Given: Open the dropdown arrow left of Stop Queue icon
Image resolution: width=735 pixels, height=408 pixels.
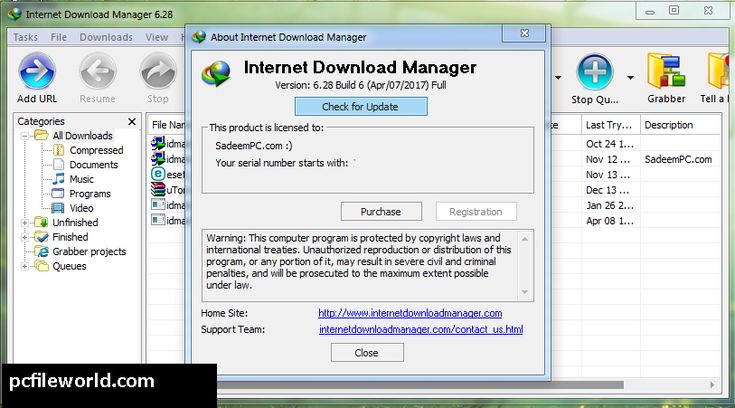Looking at the screenshot, I should [558, 77].
